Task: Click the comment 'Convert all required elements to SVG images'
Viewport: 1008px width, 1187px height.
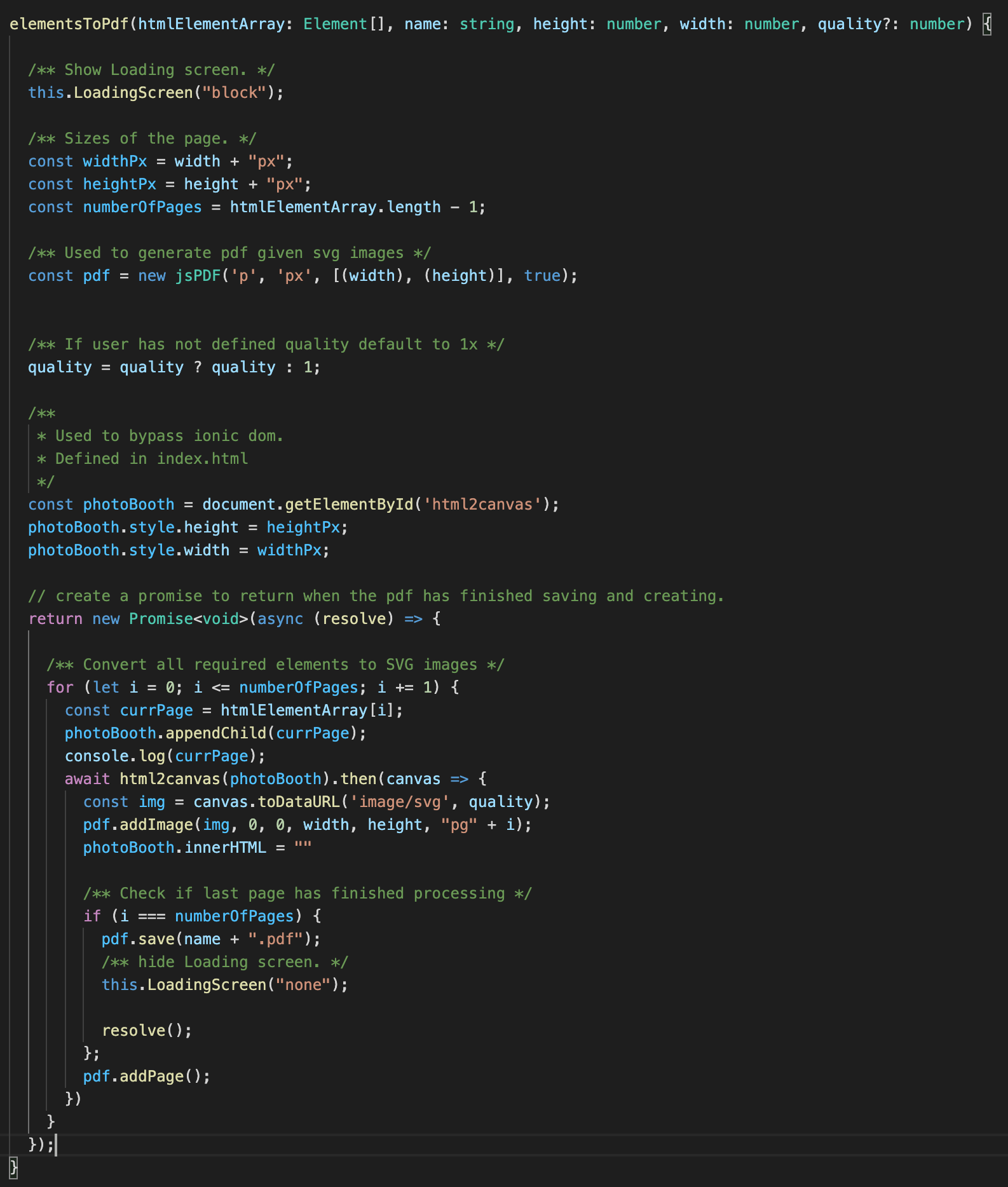Action: pyautogui.click(x=275, y=665)
